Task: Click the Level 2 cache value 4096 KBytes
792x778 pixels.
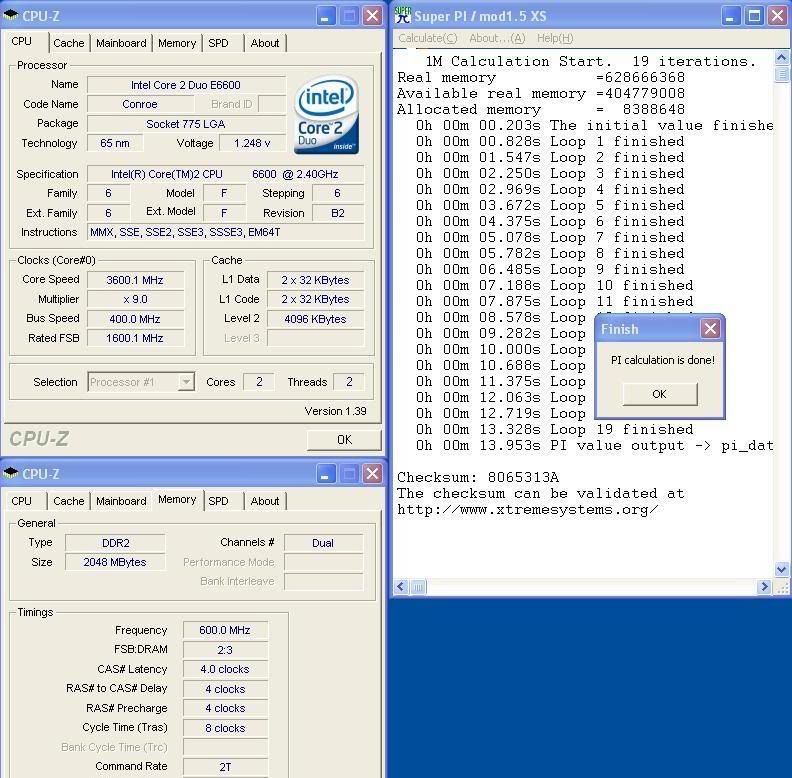Action: point(315,319)
